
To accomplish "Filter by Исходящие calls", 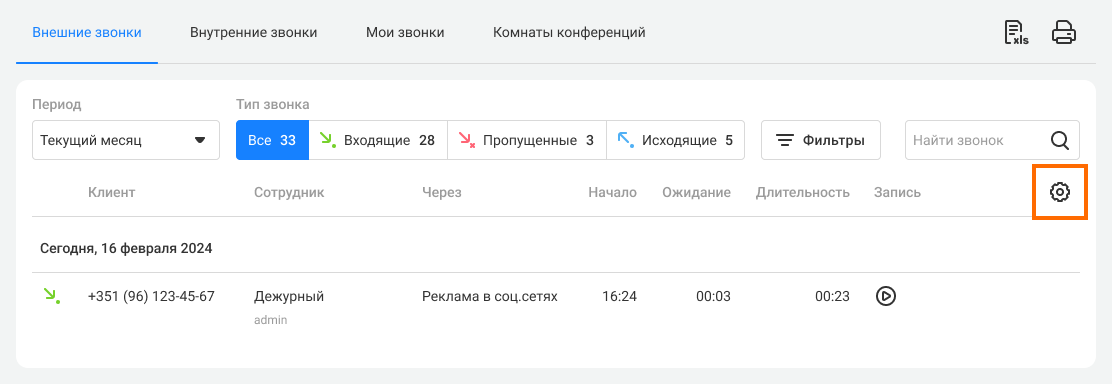I will point(675,141).
